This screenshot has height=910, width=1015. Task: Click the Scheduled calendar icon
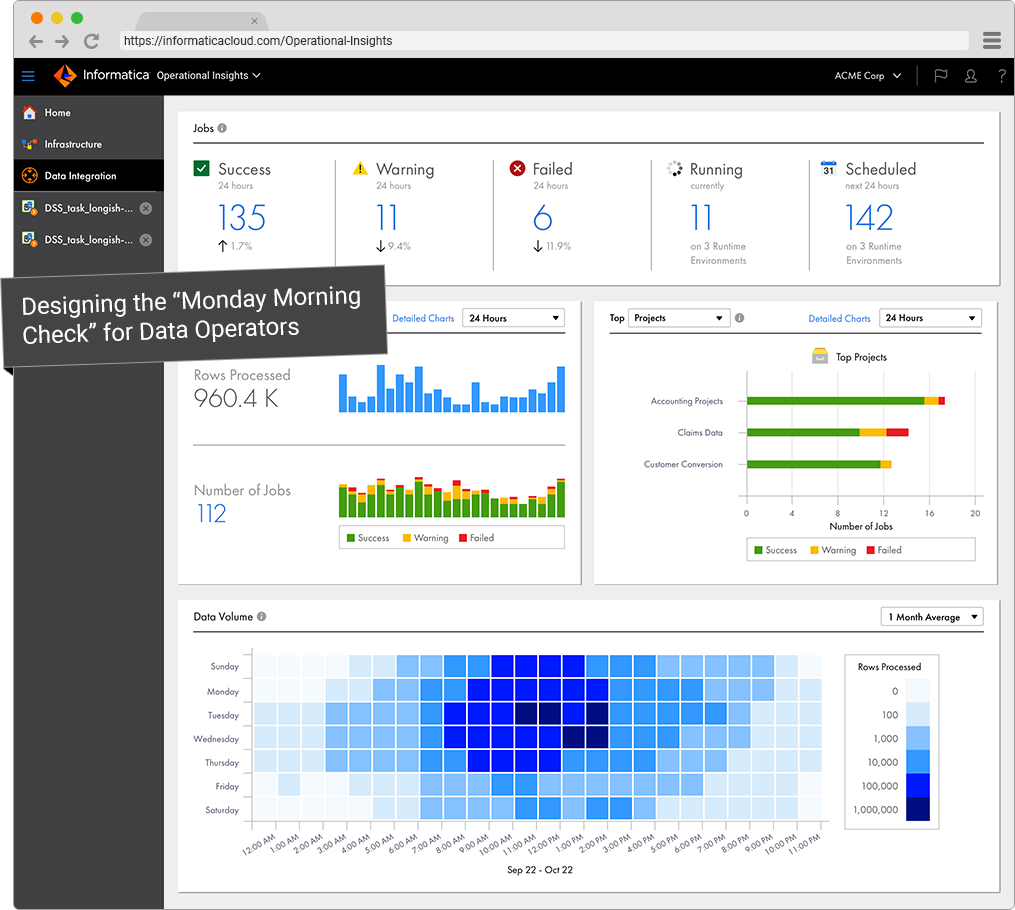point(829,168)
